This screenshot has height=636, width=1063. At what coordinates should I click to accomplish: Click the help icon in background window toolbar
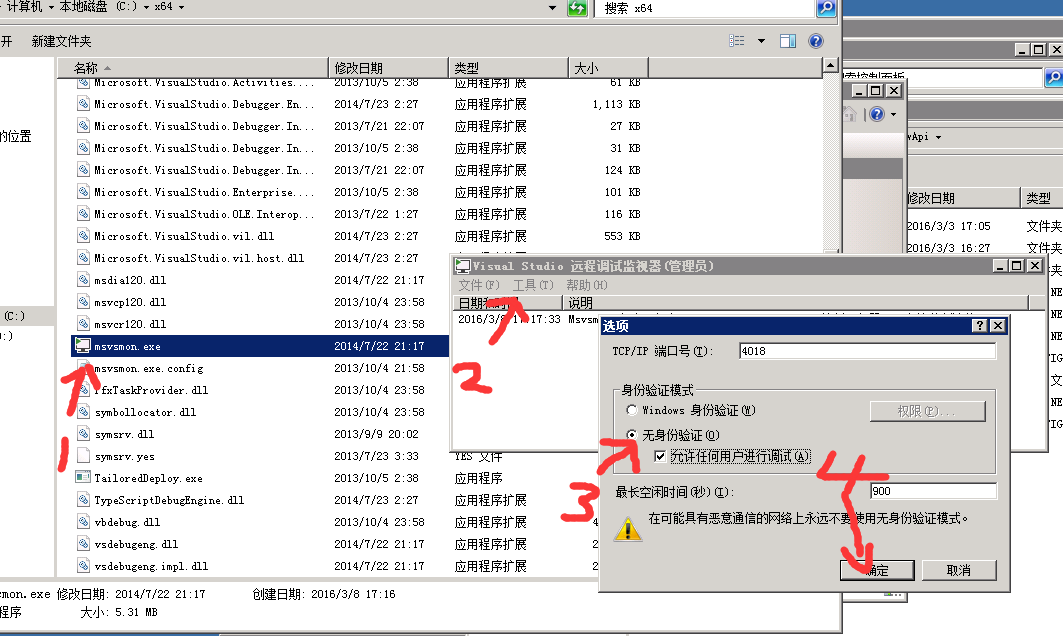click(x=877, y=114)
